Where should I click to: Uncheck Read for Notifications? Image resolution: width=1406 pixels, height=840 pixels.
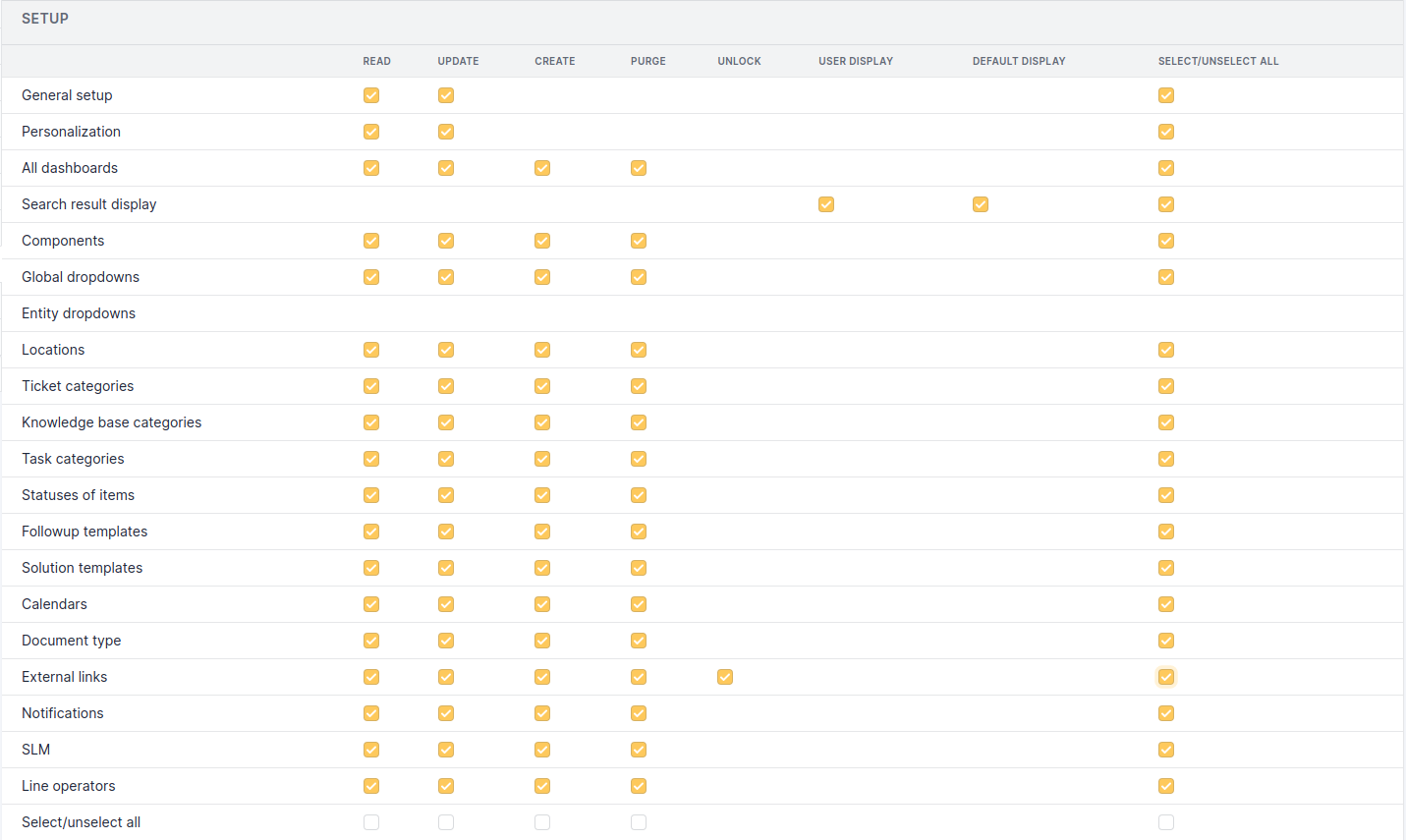tap(371, 713)
